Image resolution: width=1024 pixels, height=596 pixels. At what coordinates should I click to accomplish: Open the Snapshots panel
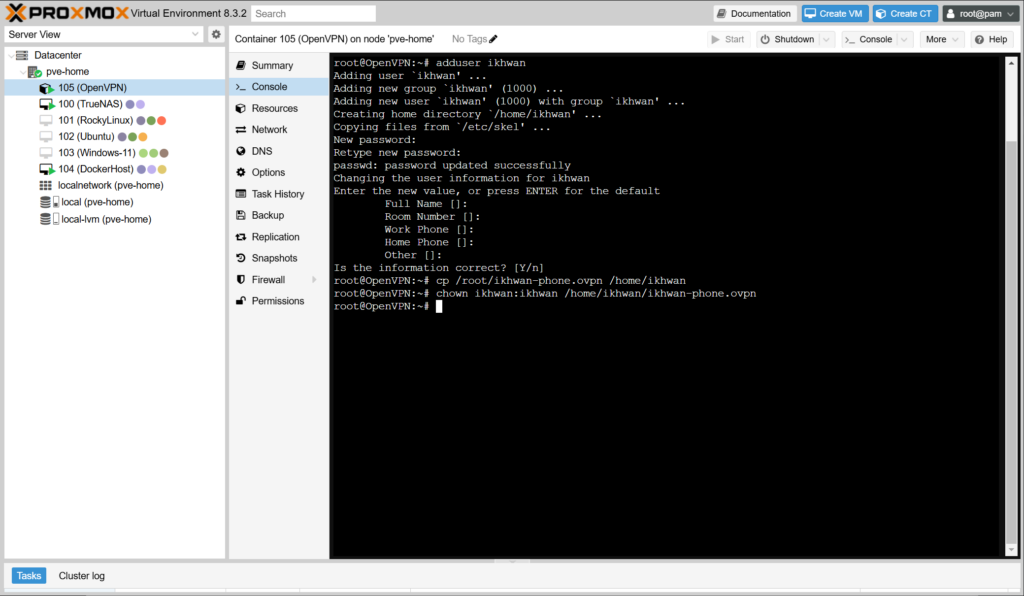[273, 258]
